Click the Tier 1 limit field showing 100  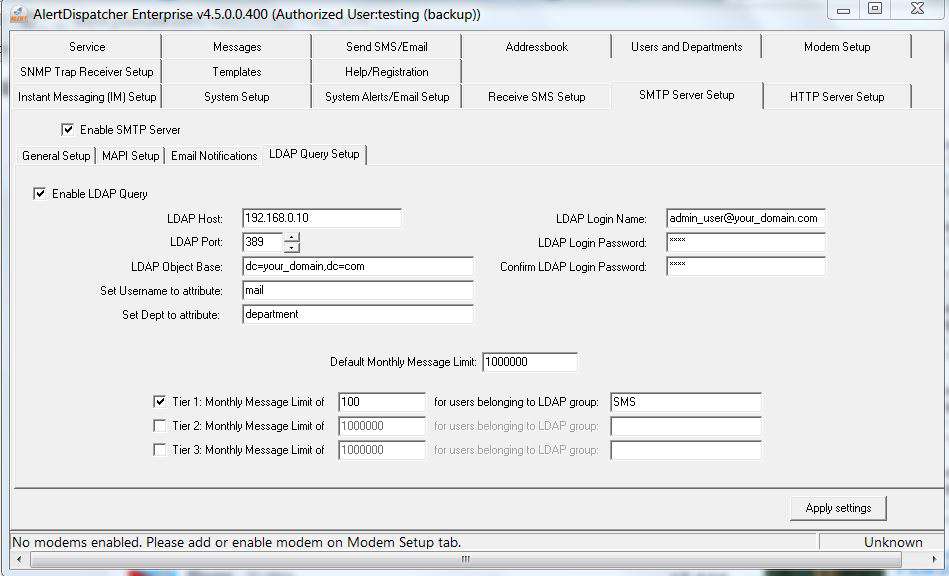point(382,402)
